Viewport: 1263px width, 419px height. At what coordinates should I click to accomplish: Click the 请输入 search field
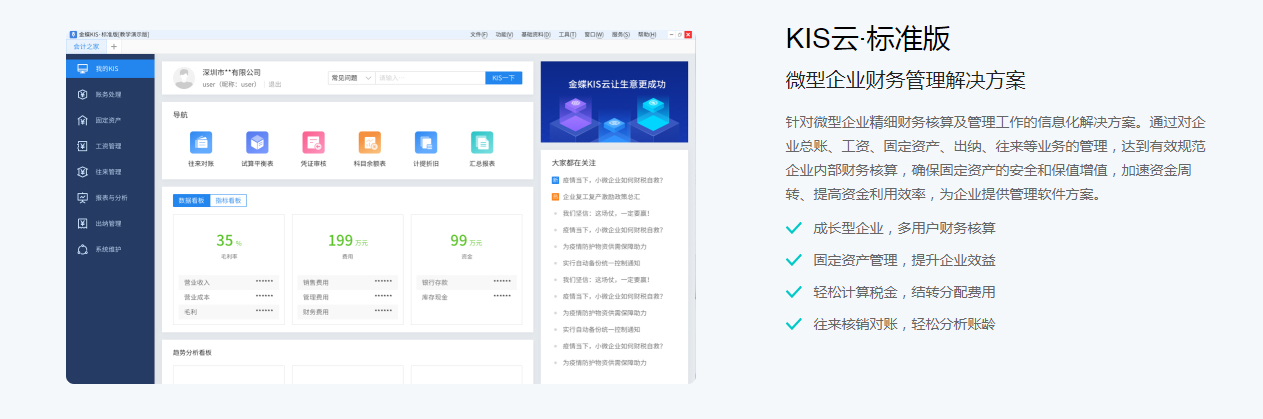[x=430, y=77]
